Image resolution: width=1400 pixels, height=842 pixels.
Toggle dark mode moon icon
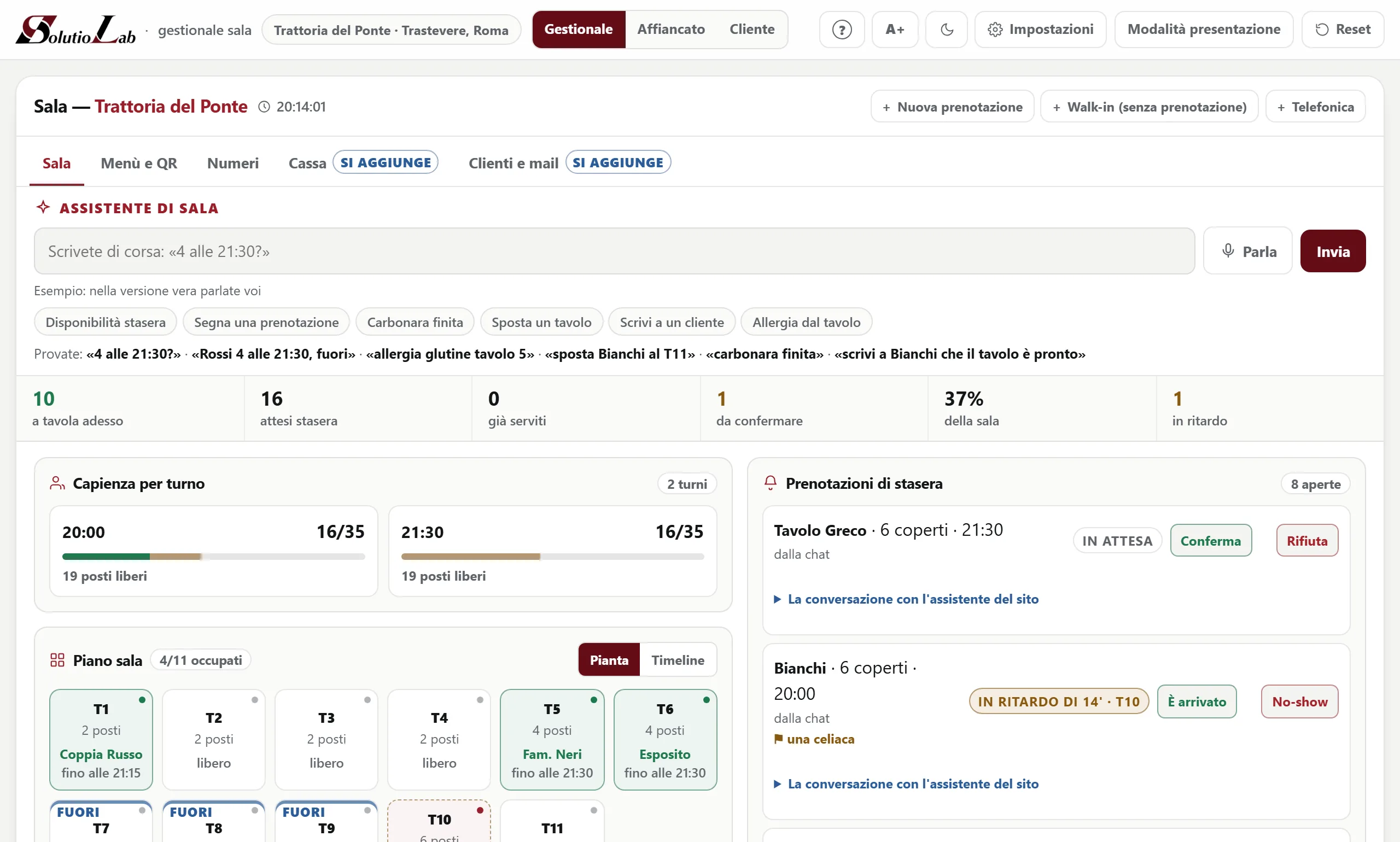click(x=946, y=30)
